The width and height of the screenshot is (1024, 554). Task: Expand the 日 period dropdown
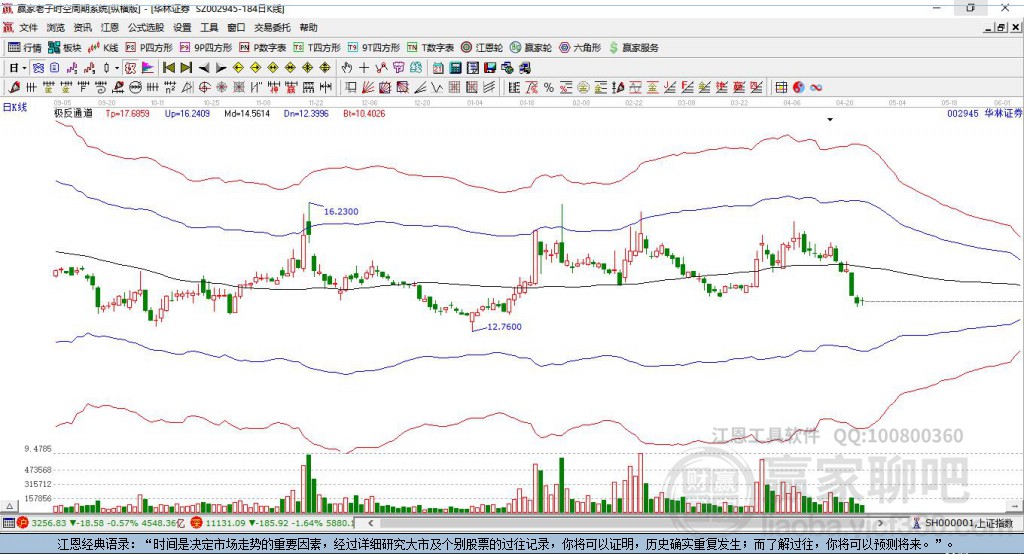pos(24,68)
